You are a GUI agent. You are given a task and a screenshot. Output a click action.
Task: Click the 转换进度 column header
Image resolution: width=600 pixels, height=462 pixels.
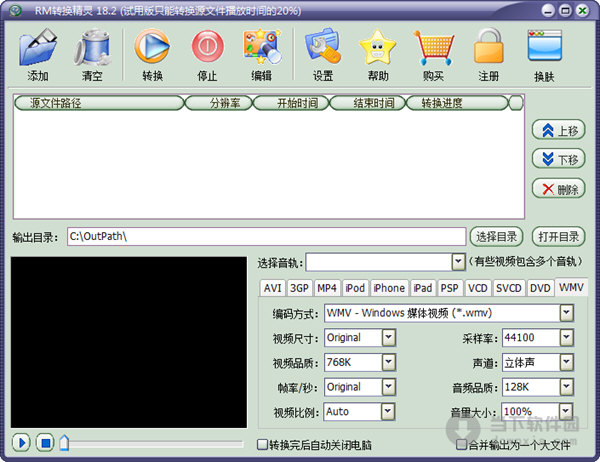point(457,103)
